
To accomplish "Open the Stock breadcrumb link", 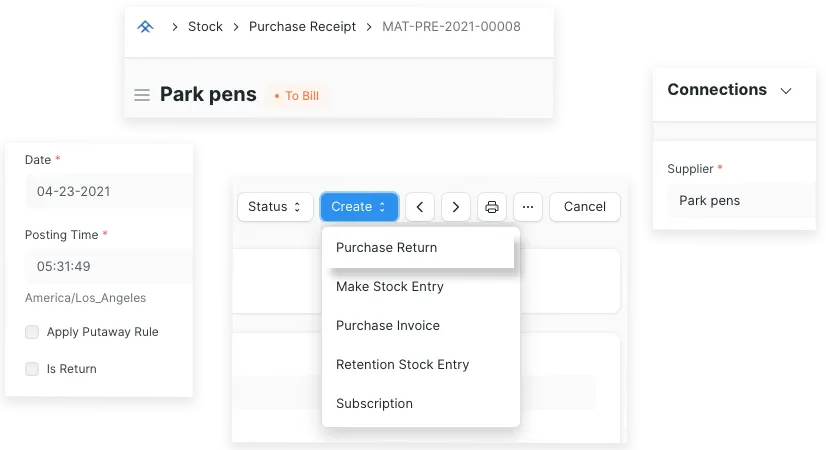I will tap(205, 27).
